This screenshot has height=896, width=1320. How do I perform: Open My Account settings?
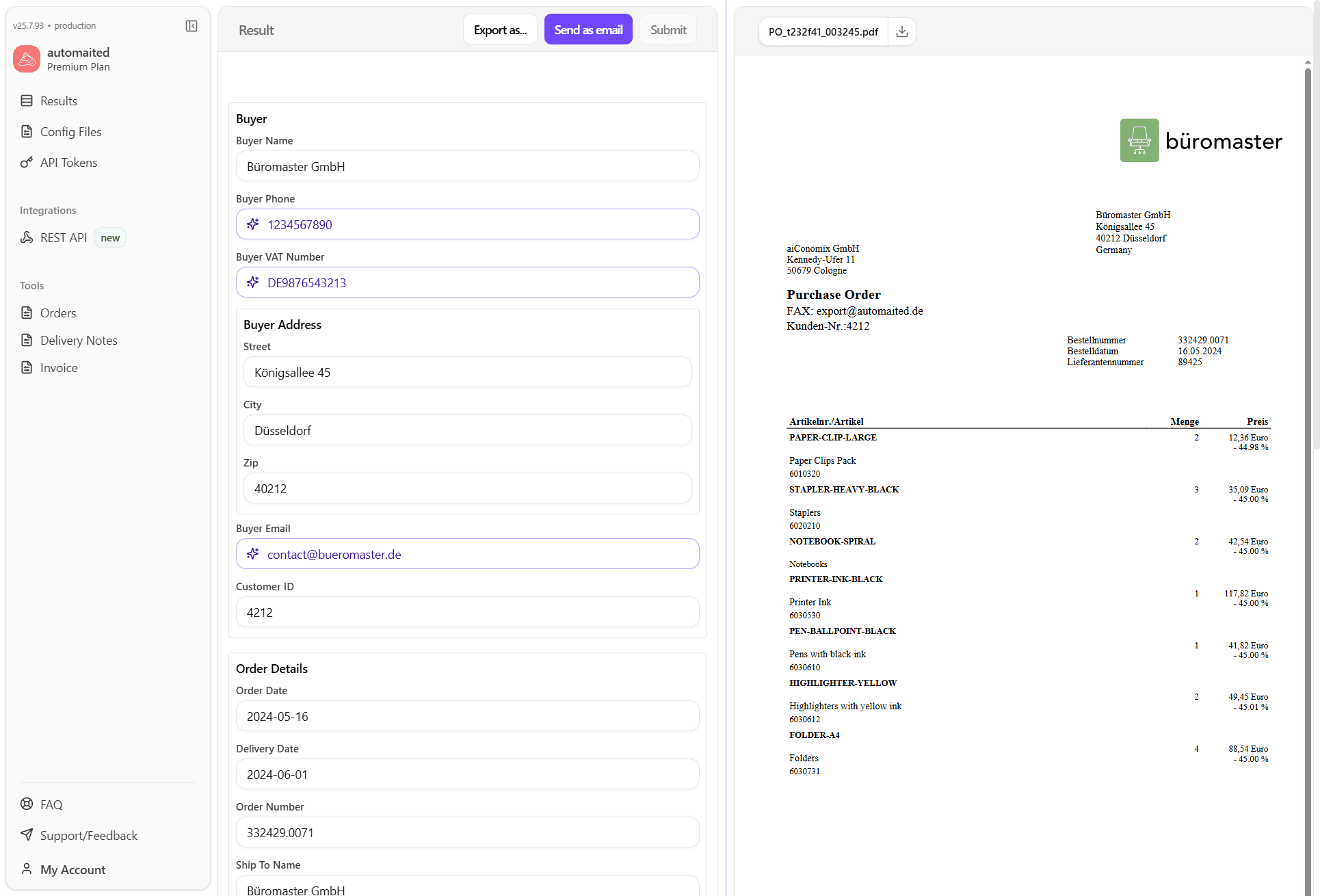click(72, 869)
